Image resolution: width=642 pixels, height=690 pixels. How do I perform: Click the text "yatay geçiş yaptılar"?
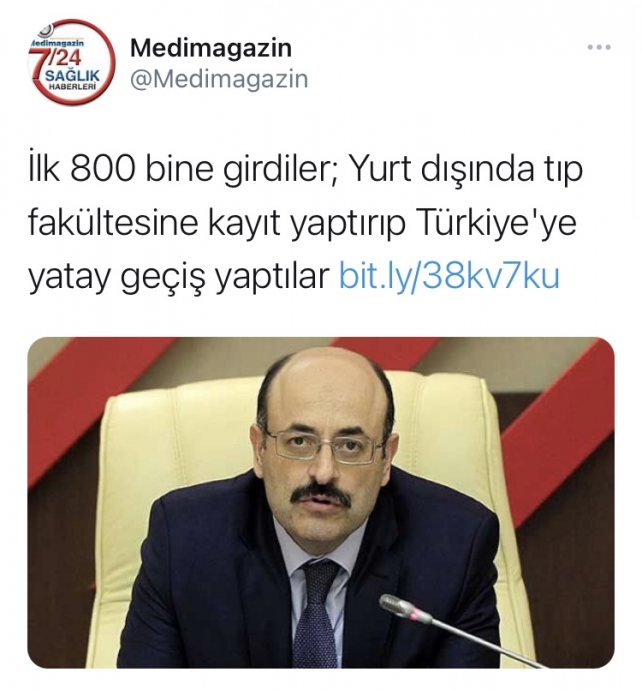[x=178, y=277]
